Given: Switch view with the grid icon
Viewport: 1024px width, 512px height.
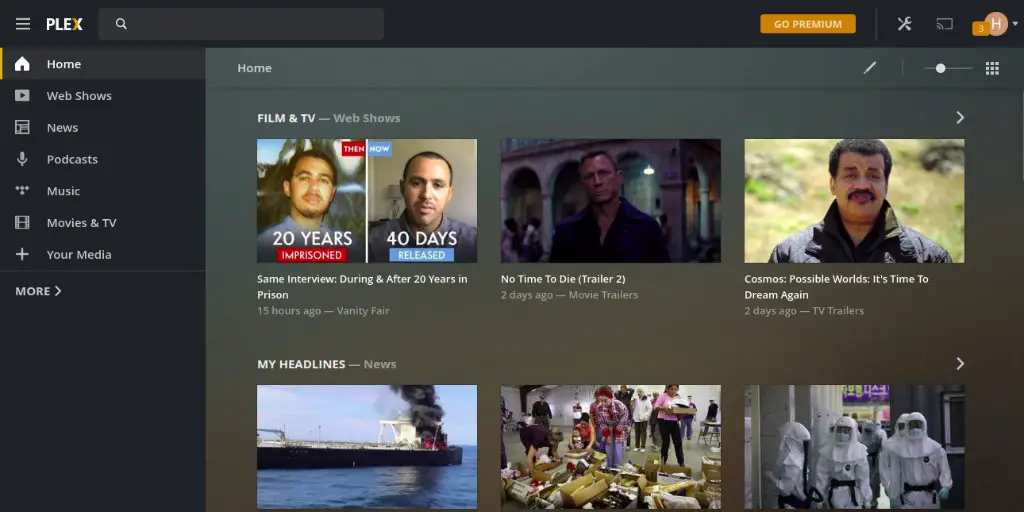Looking at the screenshot, I should pos(992,68).
